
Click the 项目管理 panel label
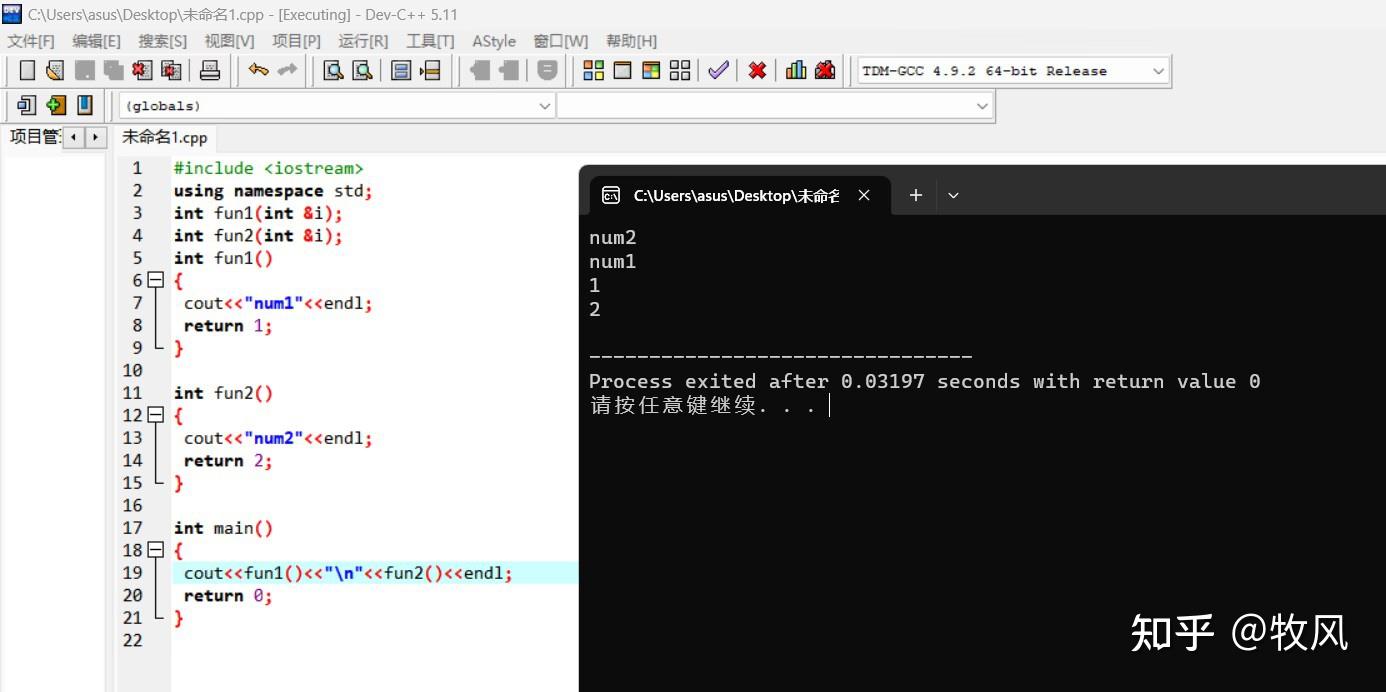(x=35, y=136)
